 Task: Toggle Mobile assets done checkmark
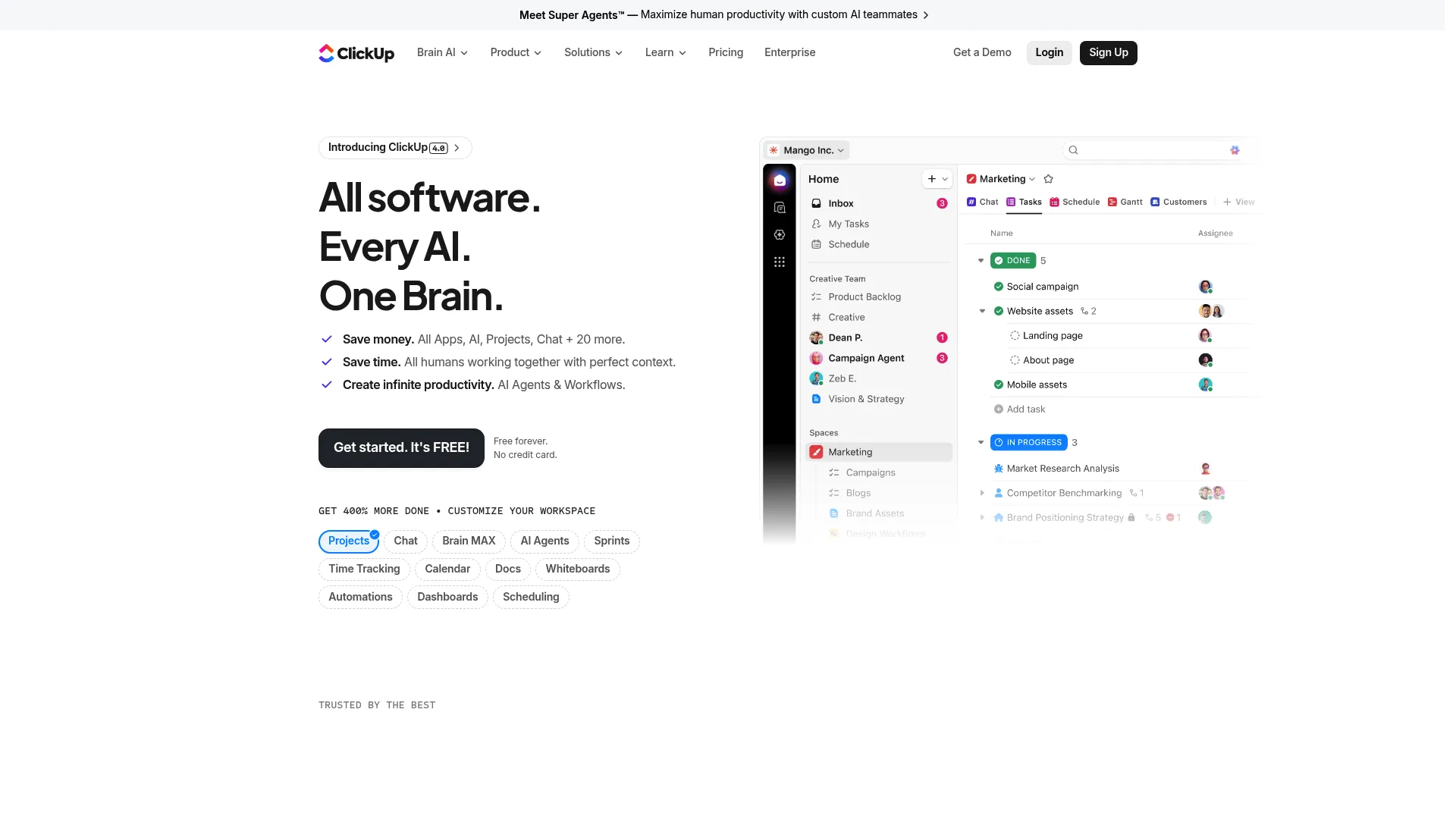coord(999,384)
